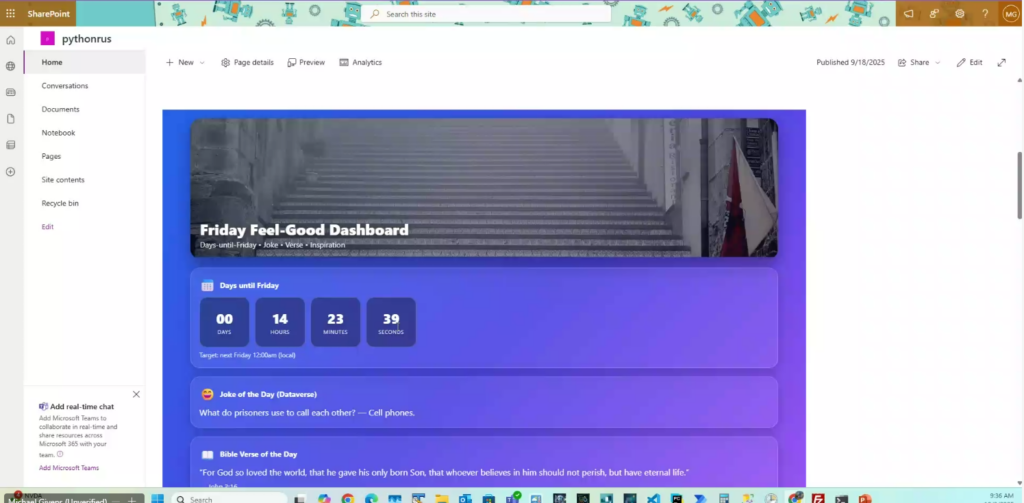Click the info icon in Teams prompt

60,454
